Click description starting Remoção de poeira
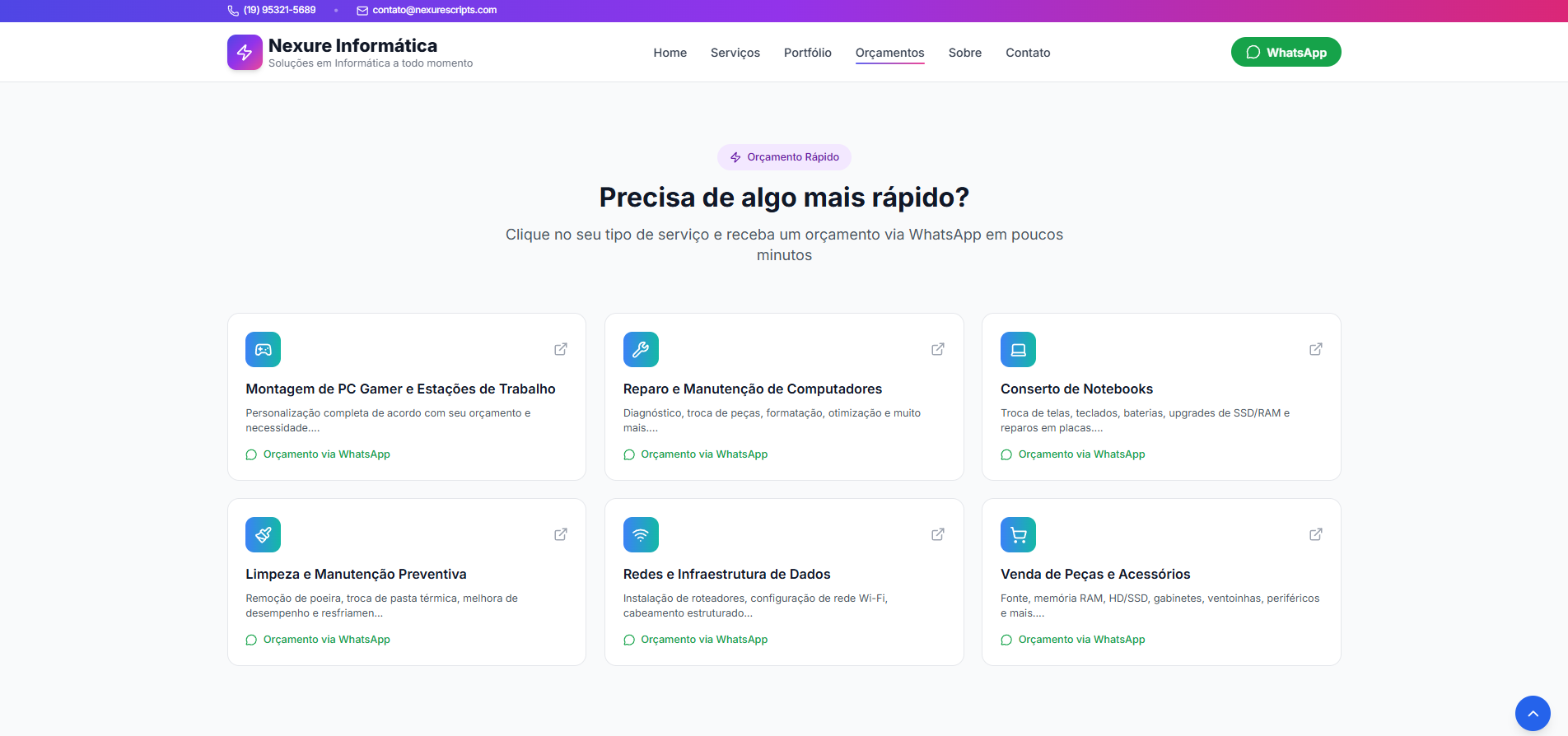The image size is (1568, 736). (381, 606)
